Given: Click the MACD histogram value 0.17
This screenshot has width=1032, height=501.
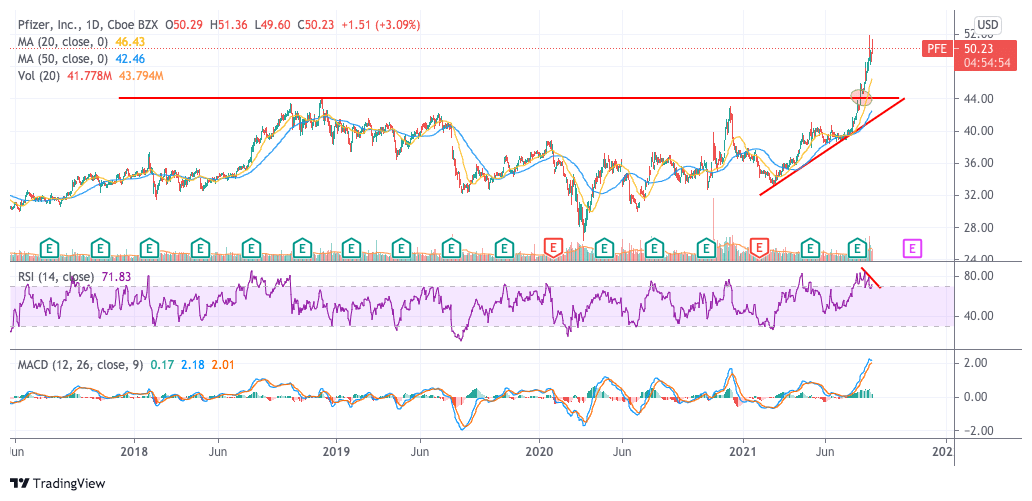Looking at the screenshot, I should tap(161, 364).
